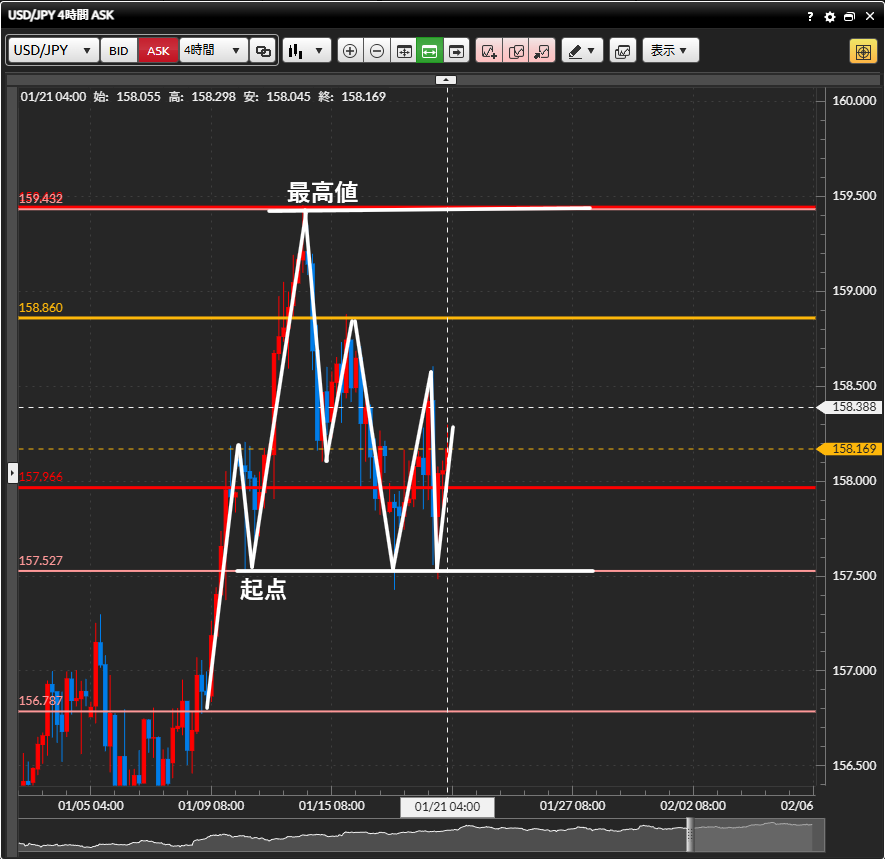
Task: Click the orange crosshair target button
Action: click(x=863, y=51)
